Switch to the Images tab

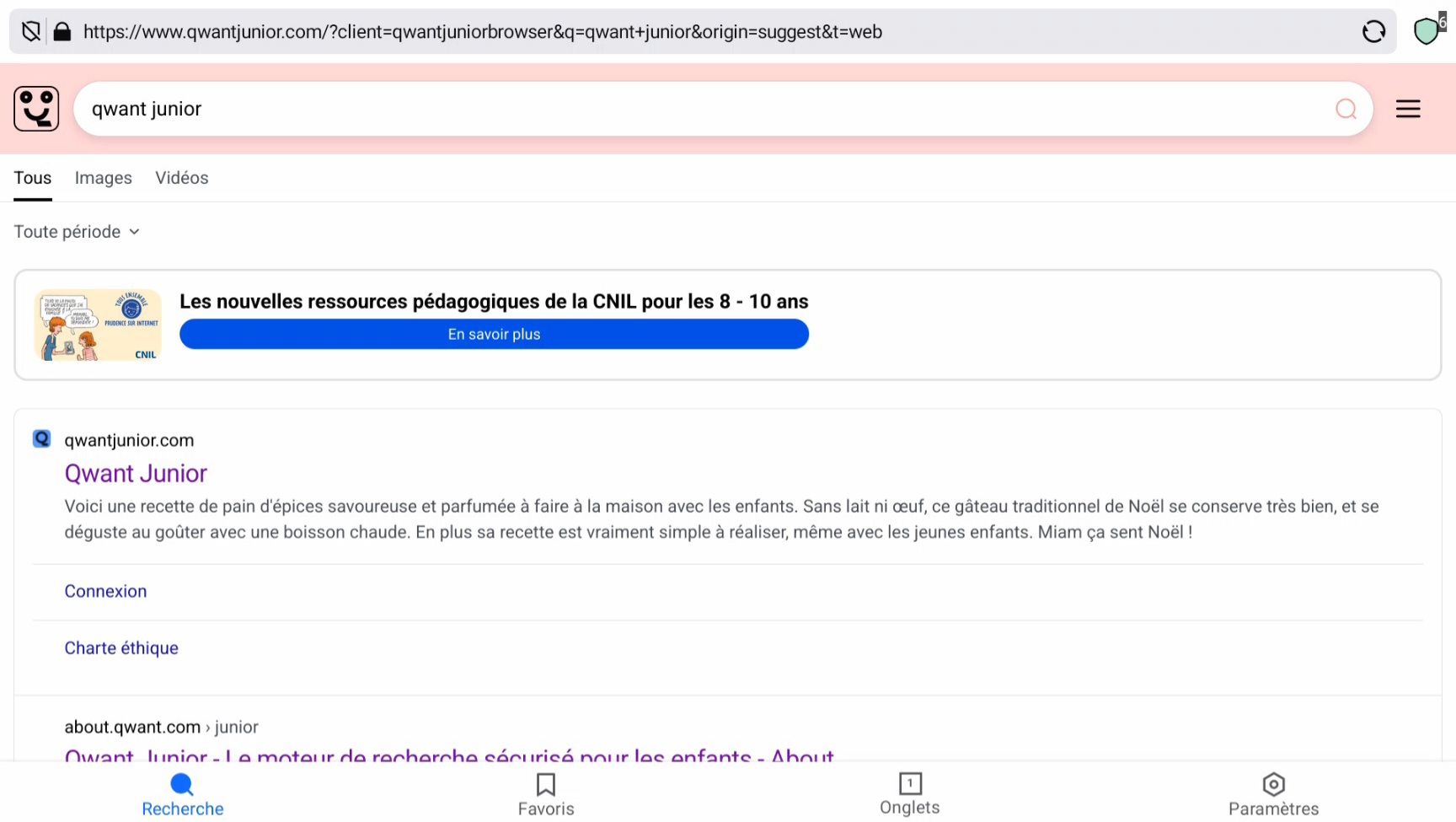tap(104, 178)
